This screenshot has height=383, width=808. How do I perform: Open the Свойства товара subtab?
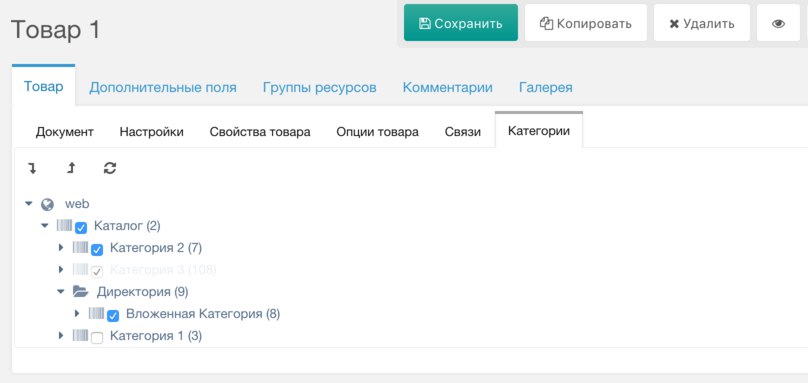tap(260, 132)
